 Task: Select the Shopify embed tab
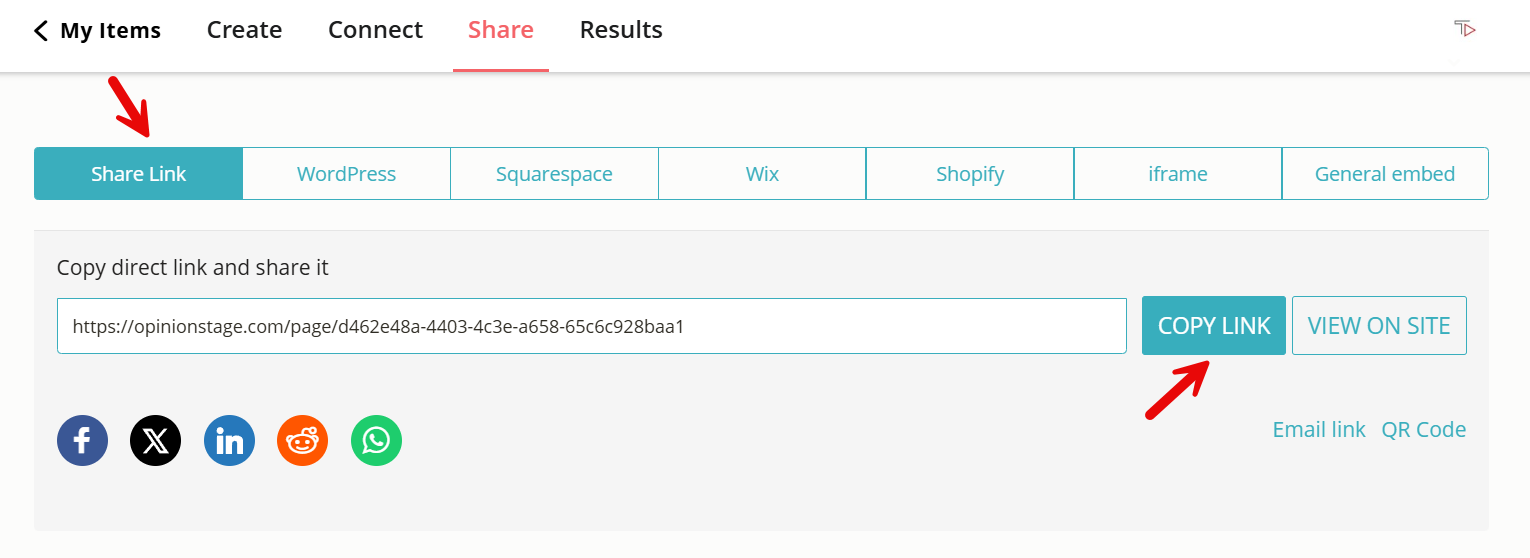click(970, 174)
